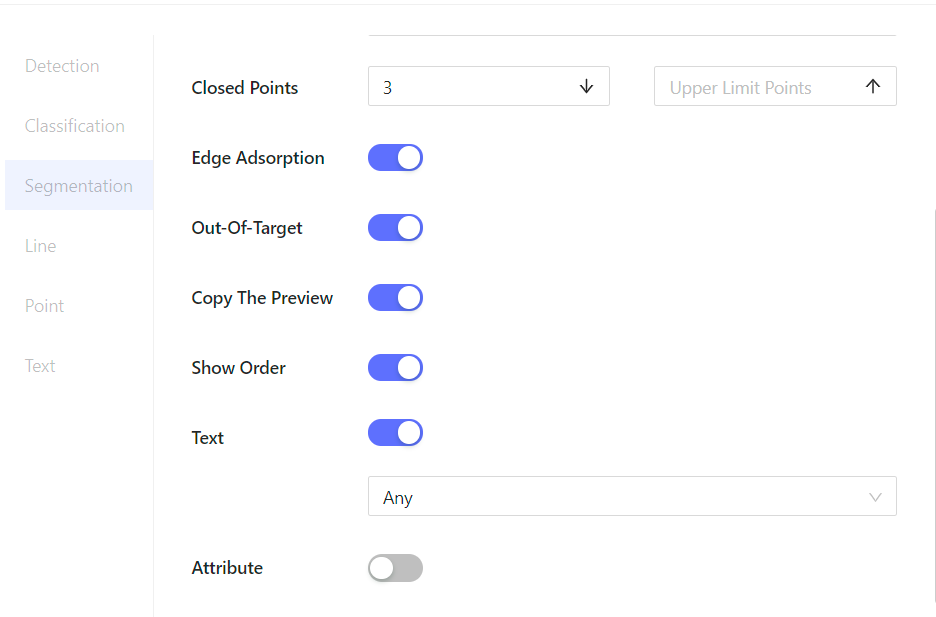Screen dimensions: 936x617
Task: Switch off the Text toggle
Action: click(395, 432)
